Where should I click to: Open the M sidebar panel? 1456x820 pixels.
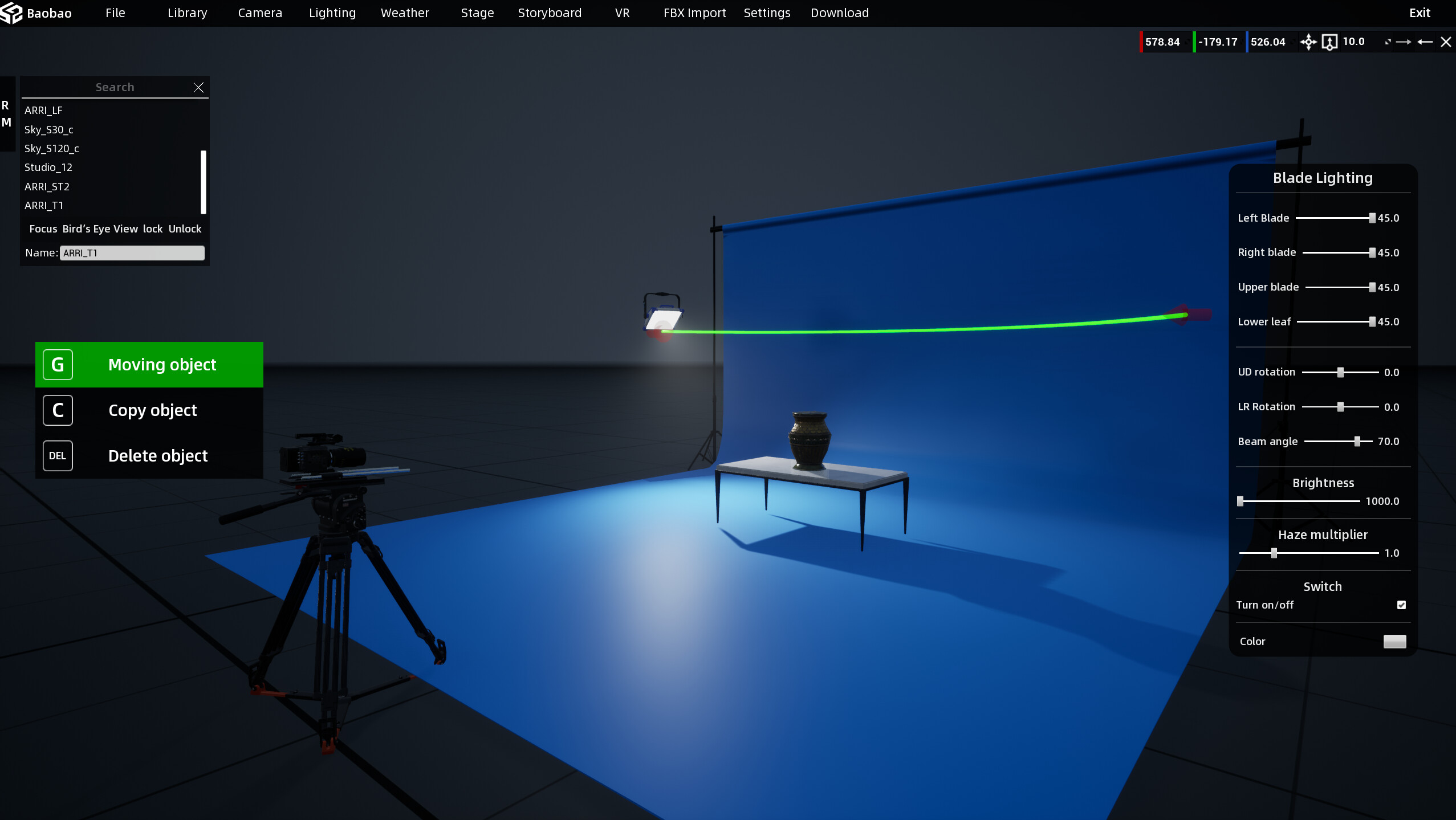click(6, 121)
